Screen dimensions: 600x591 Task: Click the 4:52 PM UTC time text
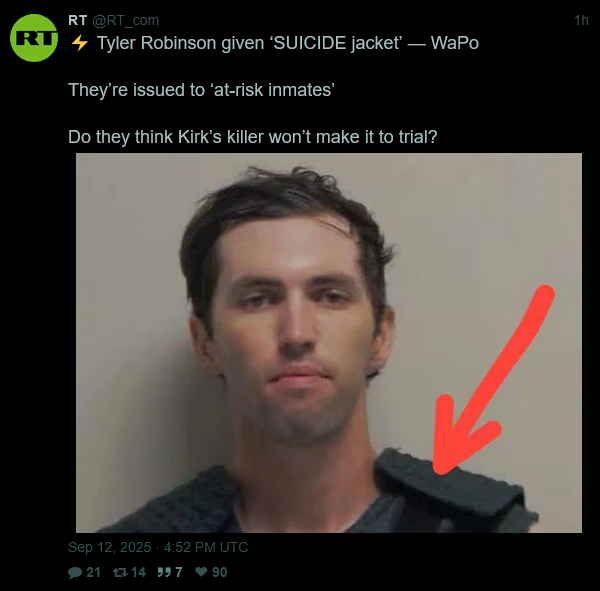(206, 547)
